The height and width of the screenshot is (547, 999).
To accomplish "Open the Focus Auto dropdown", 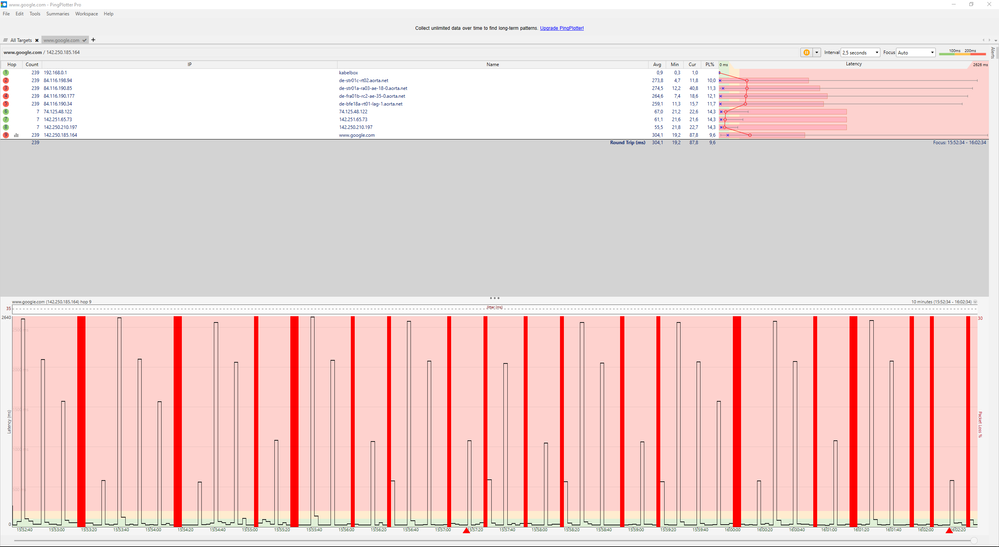I will 916,52.
